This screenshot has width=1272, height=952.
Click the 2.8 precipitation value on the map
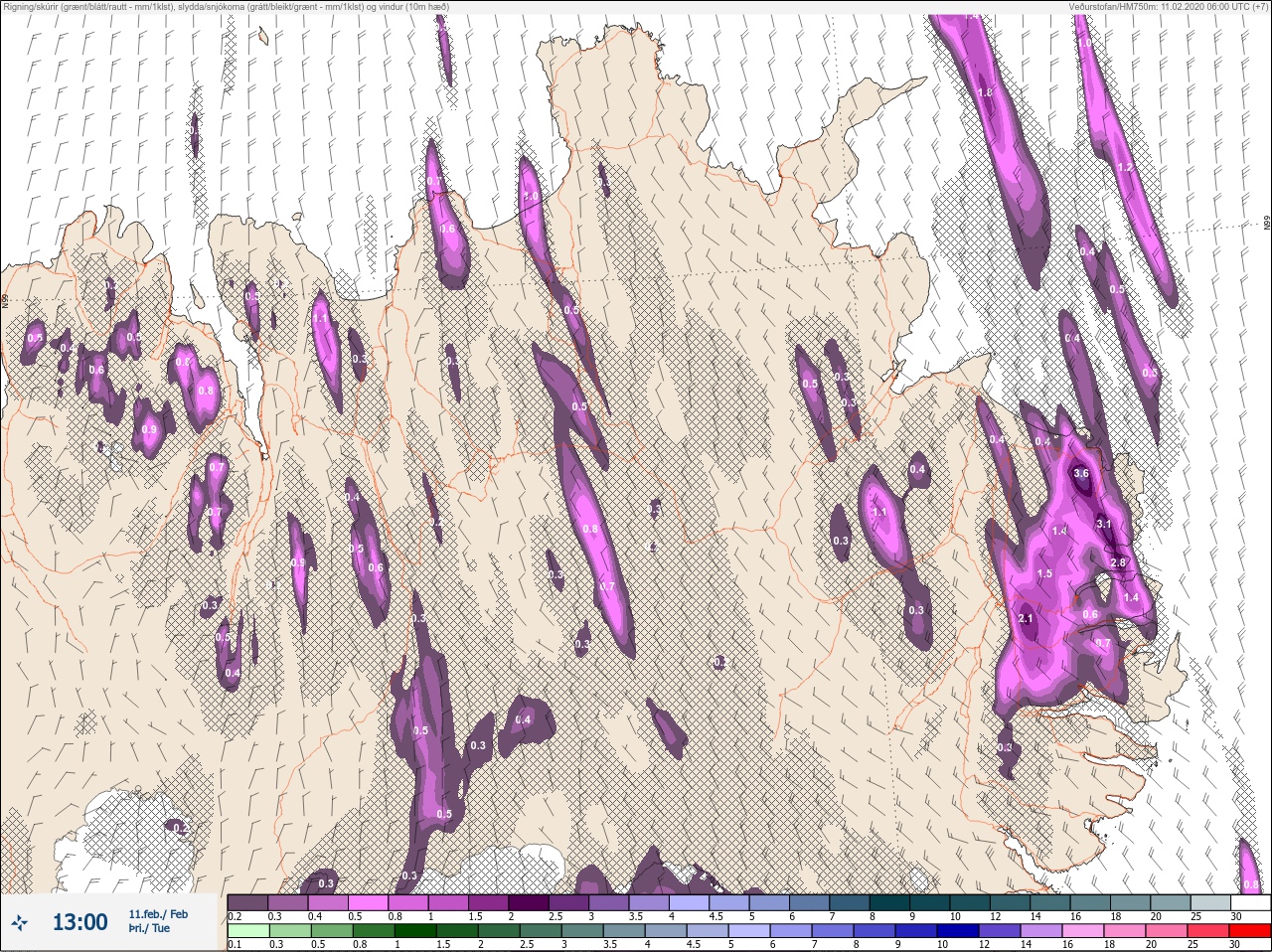click(x=1118, y=563)
